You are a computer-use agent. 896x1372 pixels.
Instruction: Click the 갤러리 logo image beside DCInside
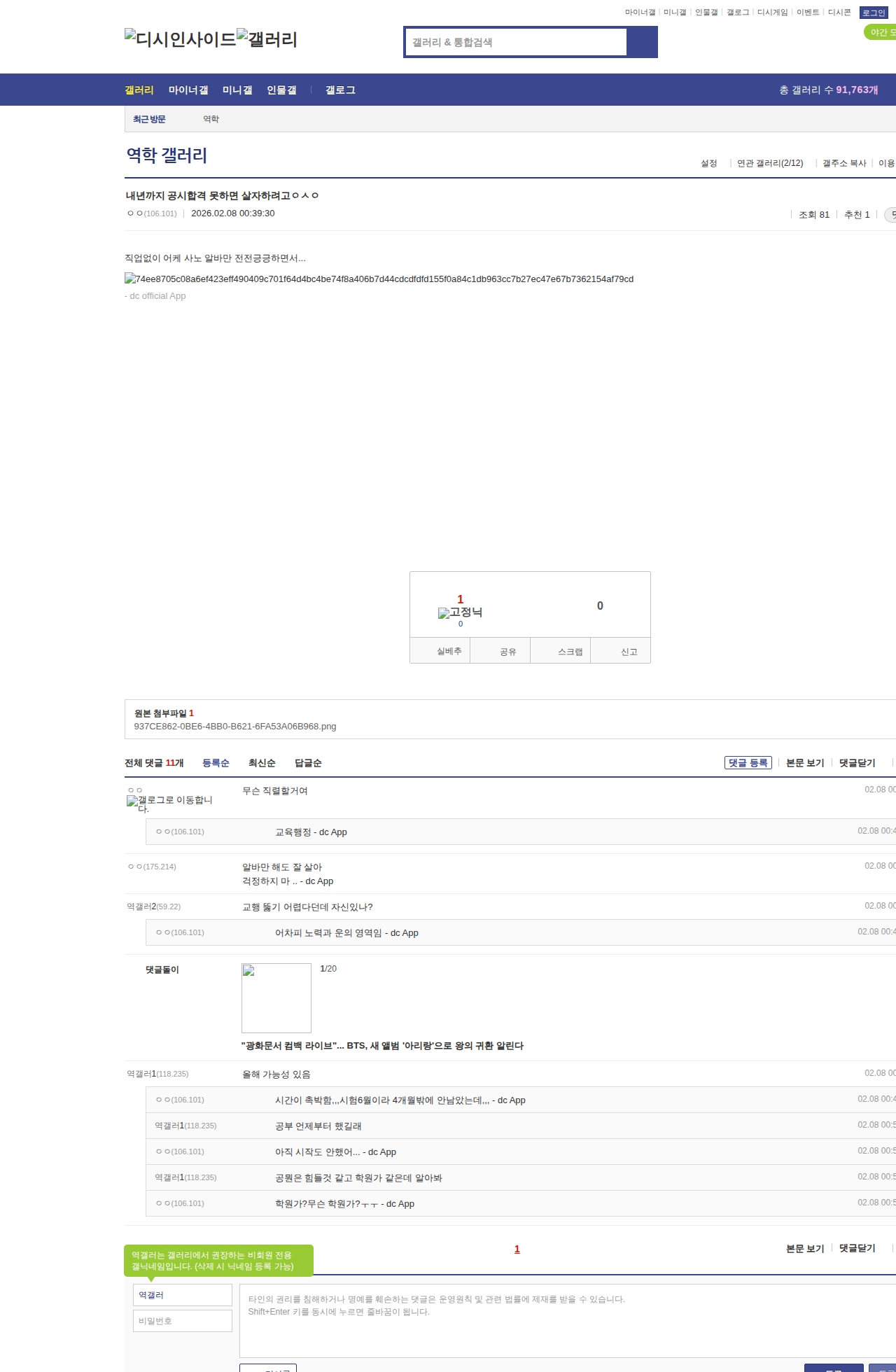tap(267, 38)
